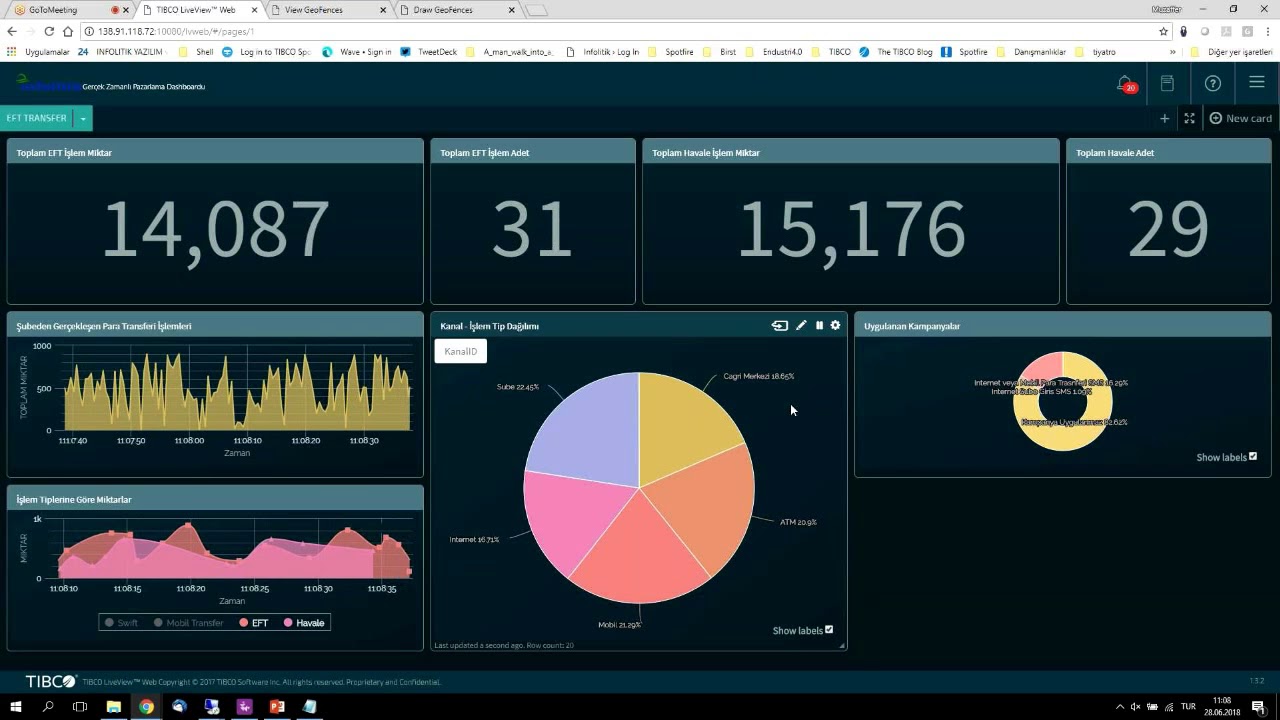
Task: Click the KanalID label button
Action: point(460,351)
